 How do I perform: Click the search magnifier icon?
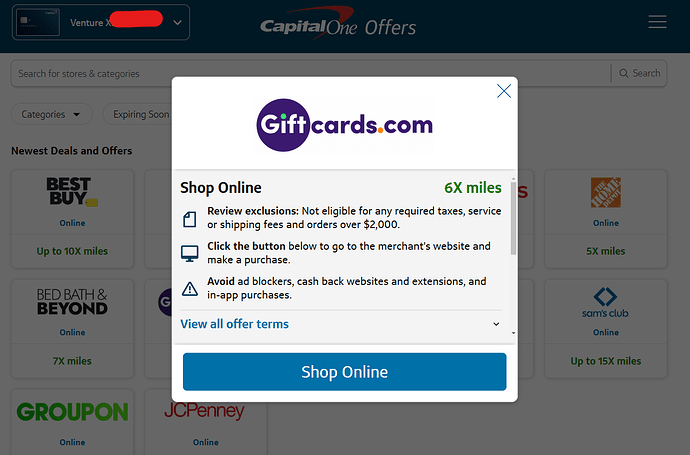coord(624,73)
